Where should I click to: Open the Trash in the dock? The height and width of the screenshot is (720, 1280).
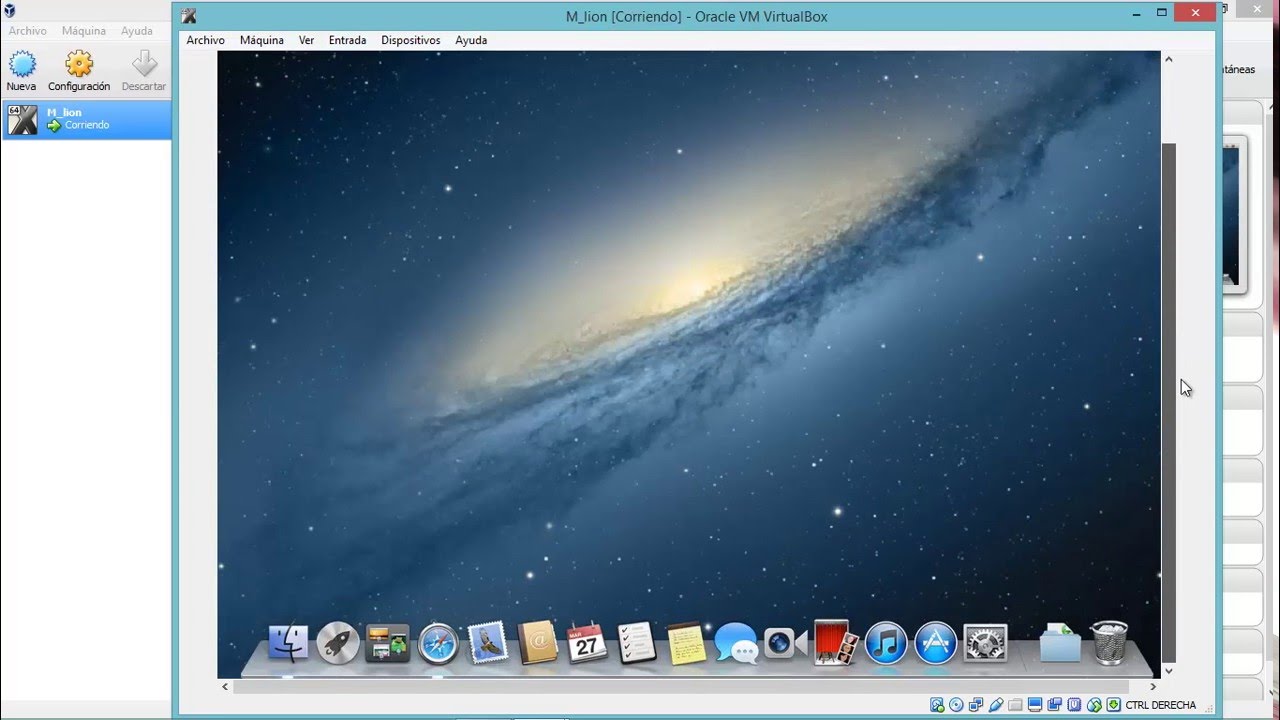tap(1109, 643)
